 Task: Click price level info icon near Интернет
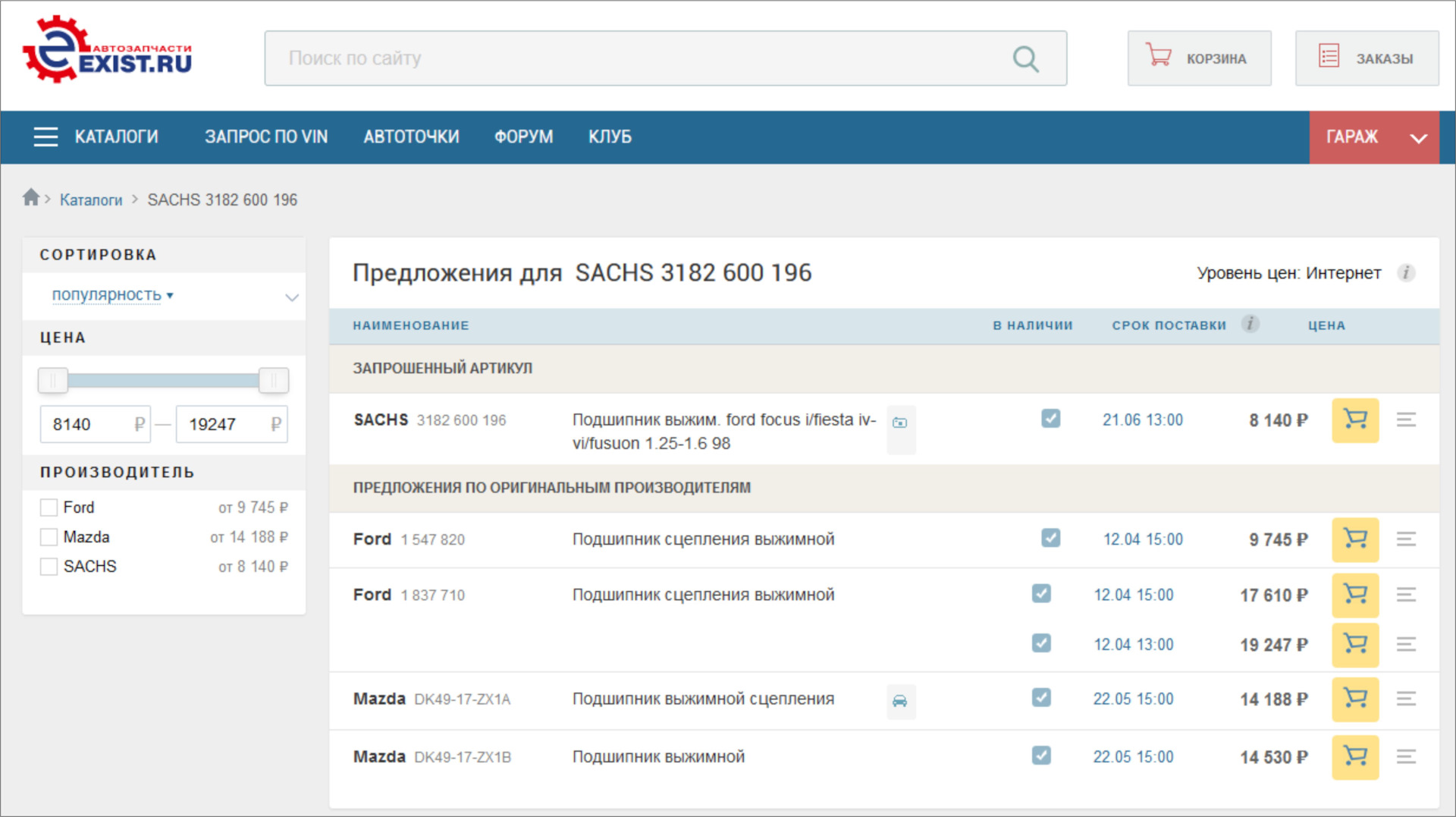pos(1406,273)
